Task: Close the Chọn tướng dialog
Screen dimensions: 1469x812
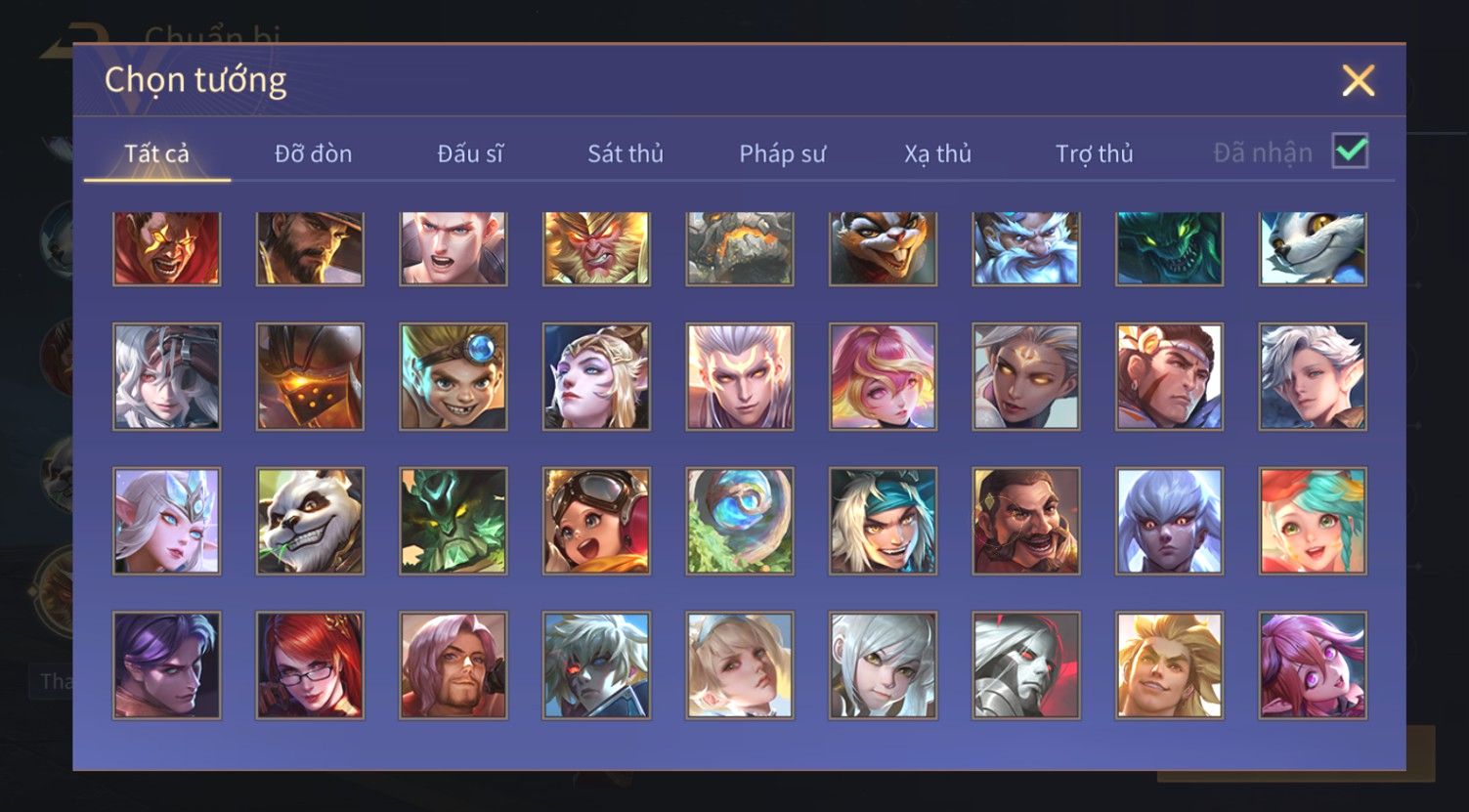Action: [1358, 80]
